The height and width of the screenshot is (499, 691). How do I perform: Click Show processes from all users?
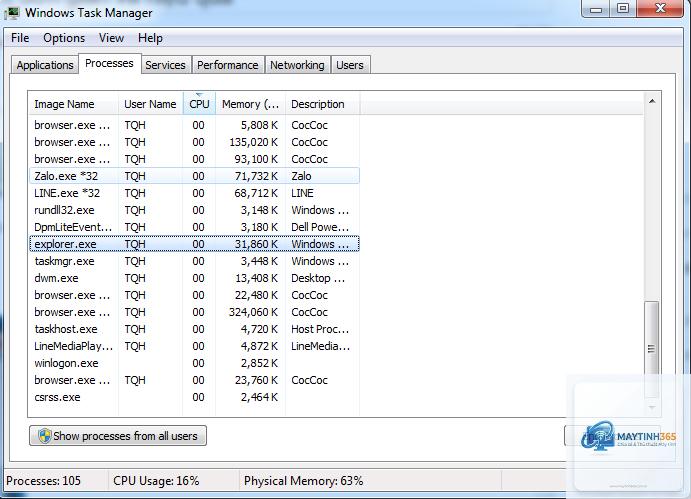coord(118,436)
